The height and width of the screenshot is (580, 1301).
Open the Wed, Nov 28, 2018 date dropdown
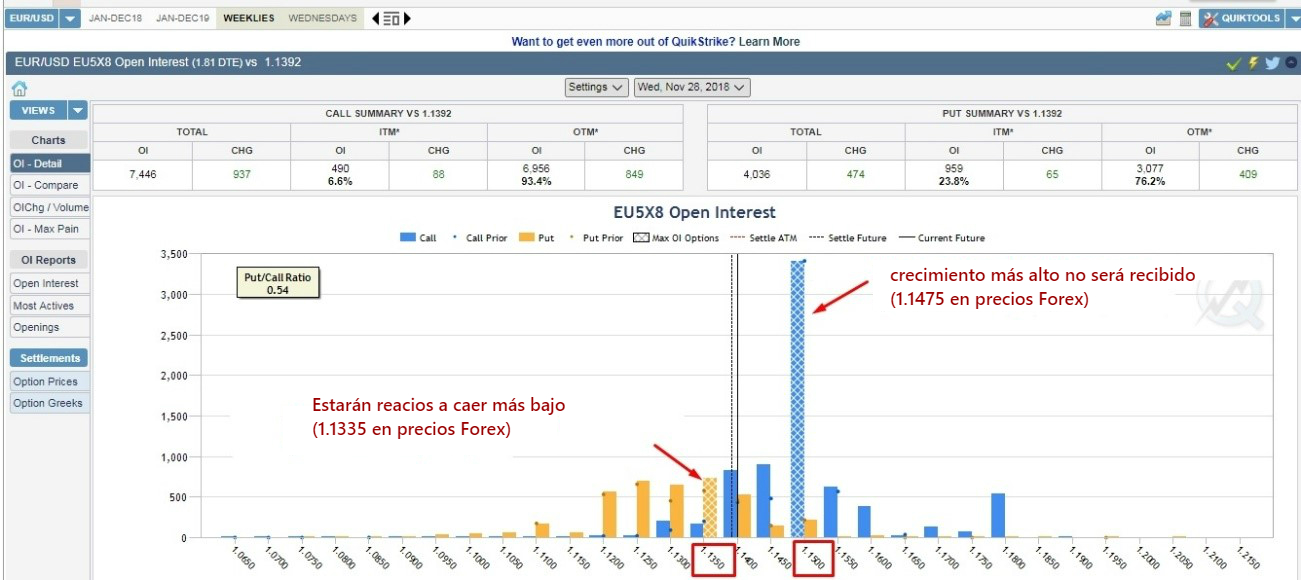point(692,87)
